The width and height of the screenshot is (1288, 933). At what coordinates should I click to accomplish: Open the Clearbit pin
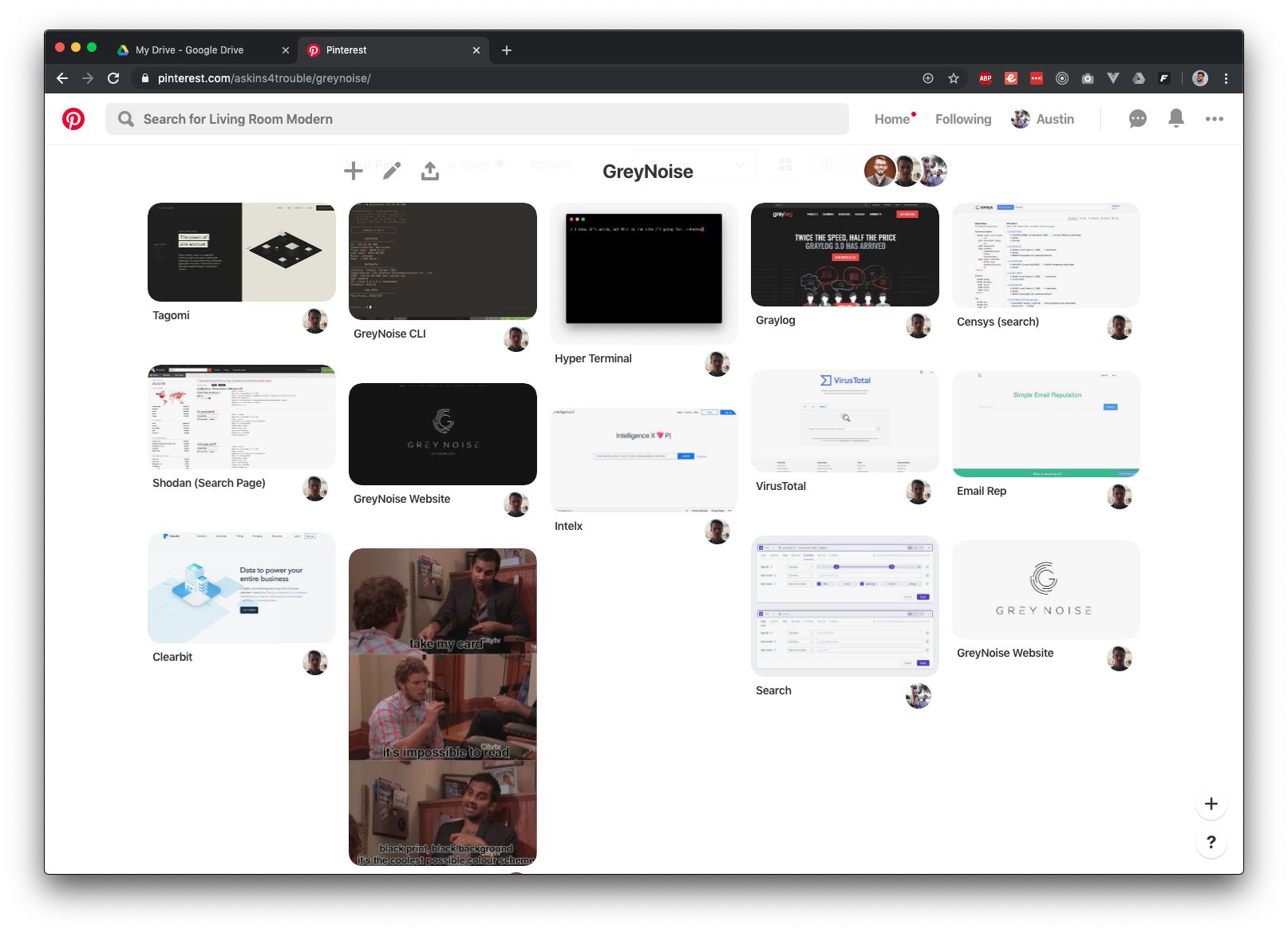(242, 588)
